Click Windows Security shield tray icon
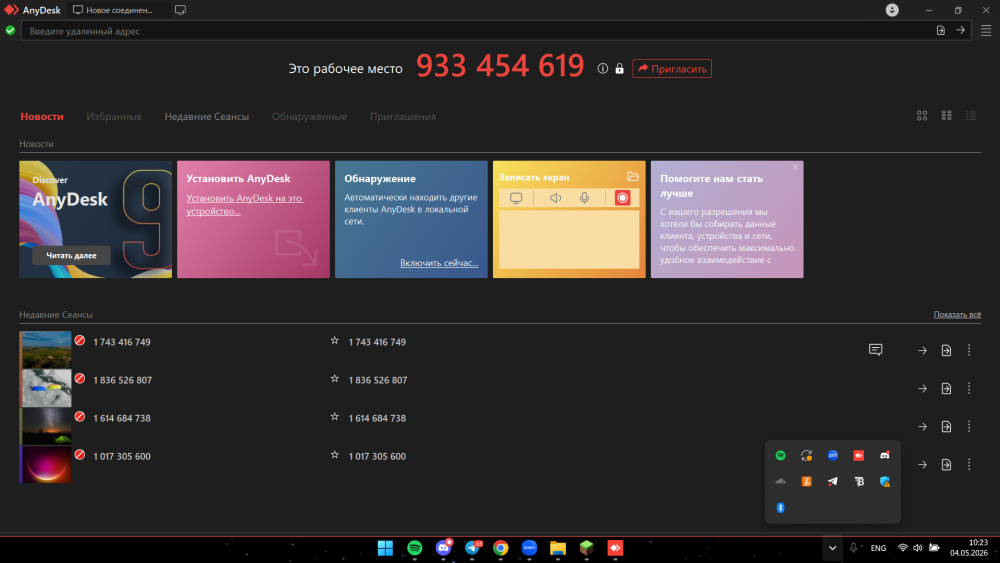Image resolution: width=1000 pixels, height=563 pixels. pos(885,481)
